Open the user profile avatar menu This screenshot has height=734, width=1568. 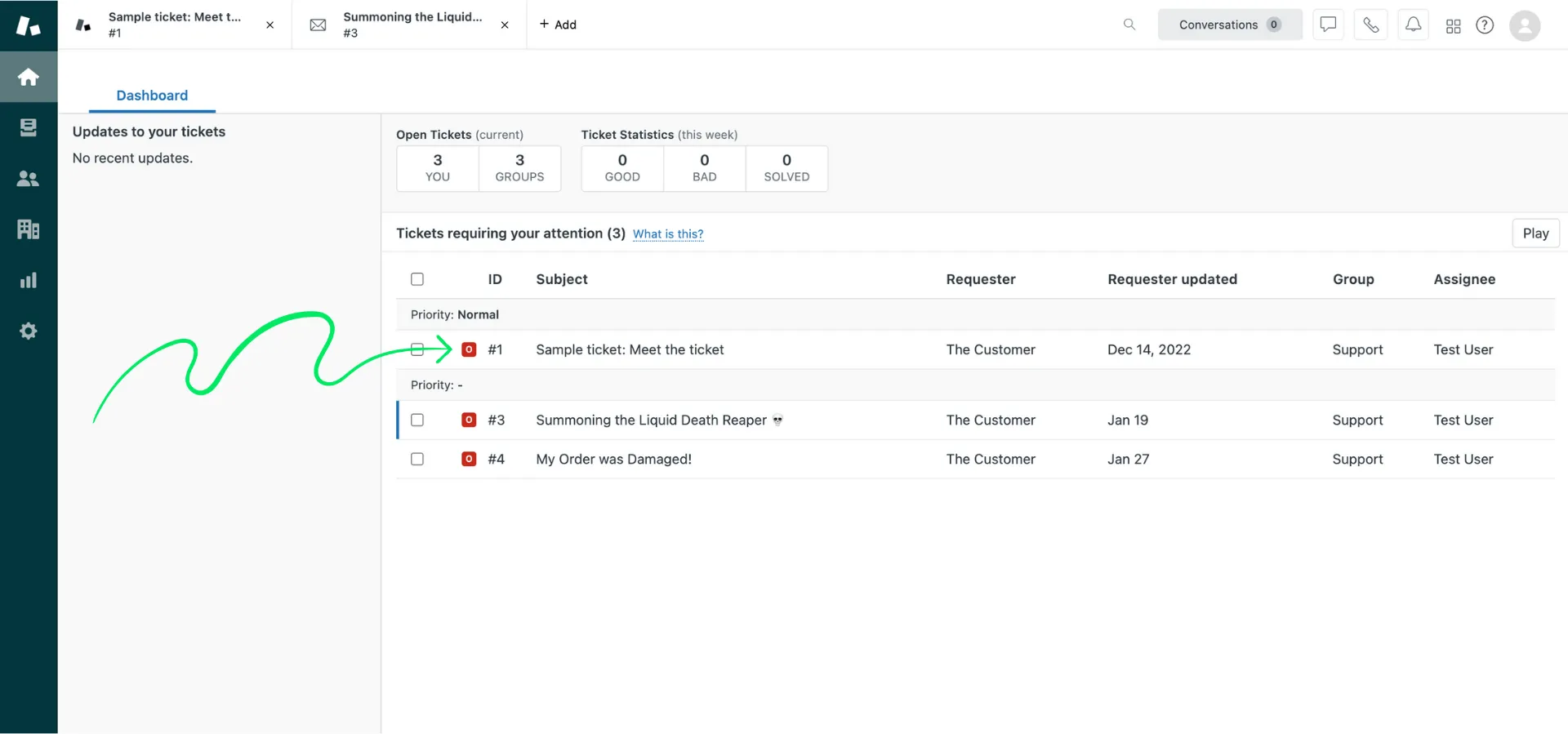[1524, 25]
